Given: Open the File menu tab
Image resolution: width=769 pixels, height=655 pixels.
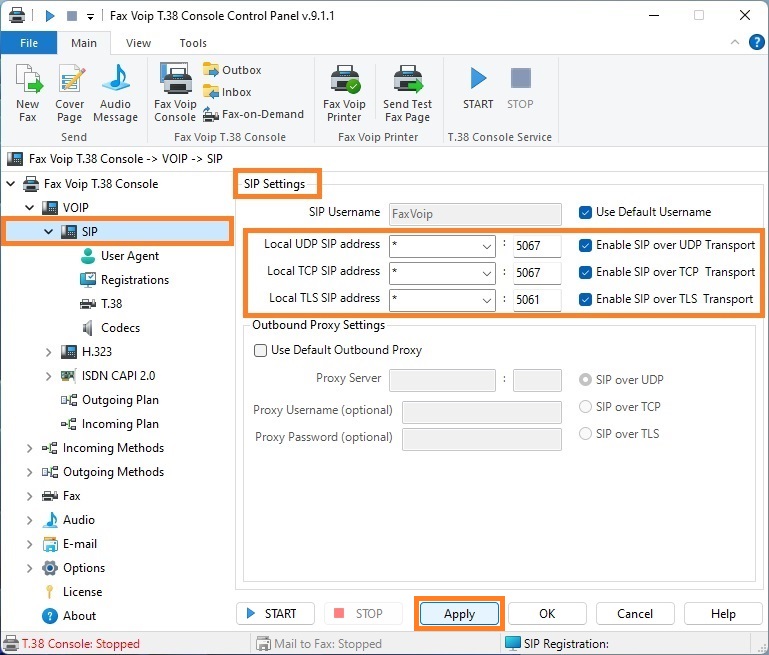Looking at the screenshot, I should pos(29,43).
